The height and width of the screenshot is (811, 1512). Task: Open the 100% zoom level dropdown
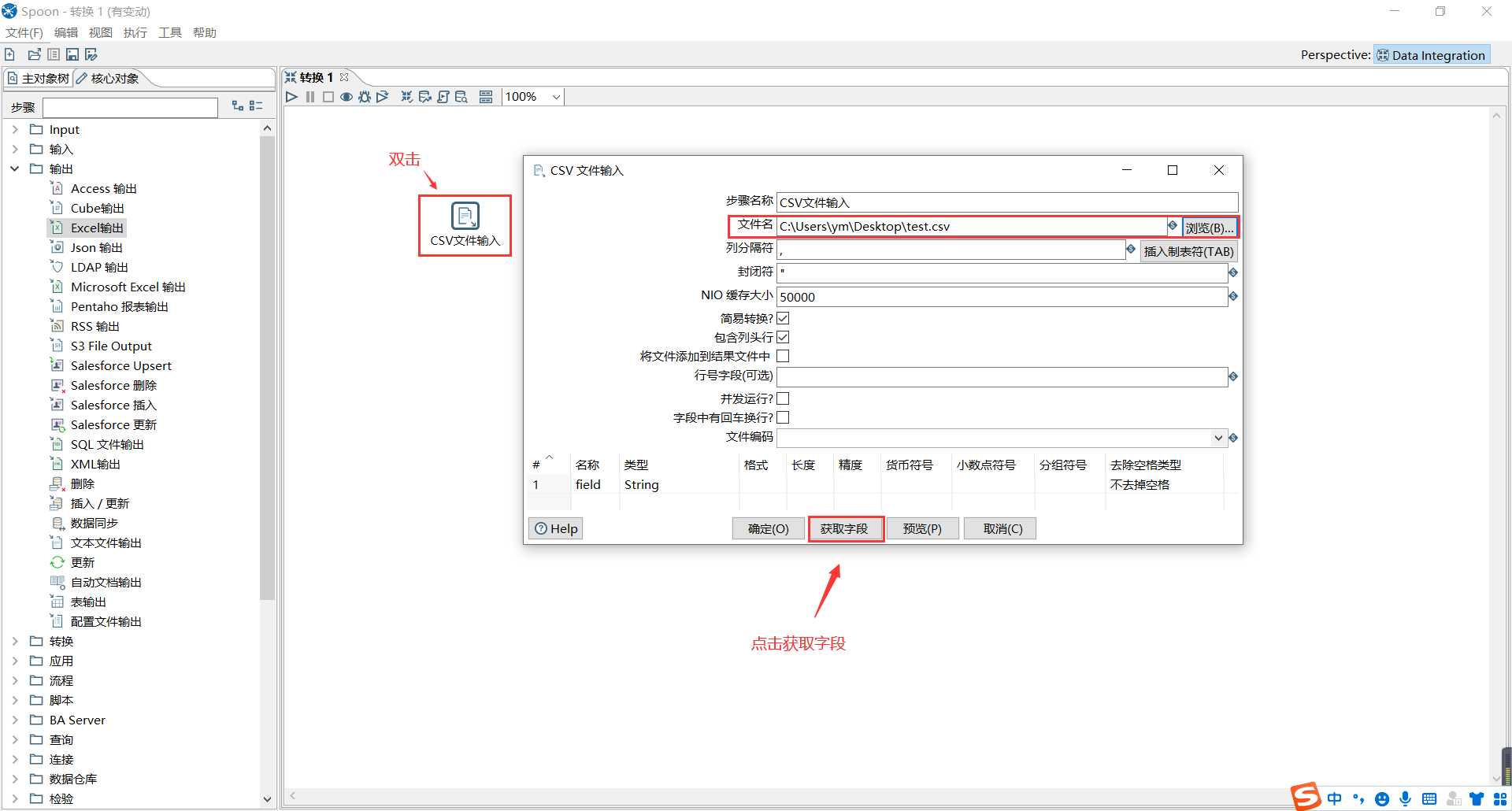556,97
